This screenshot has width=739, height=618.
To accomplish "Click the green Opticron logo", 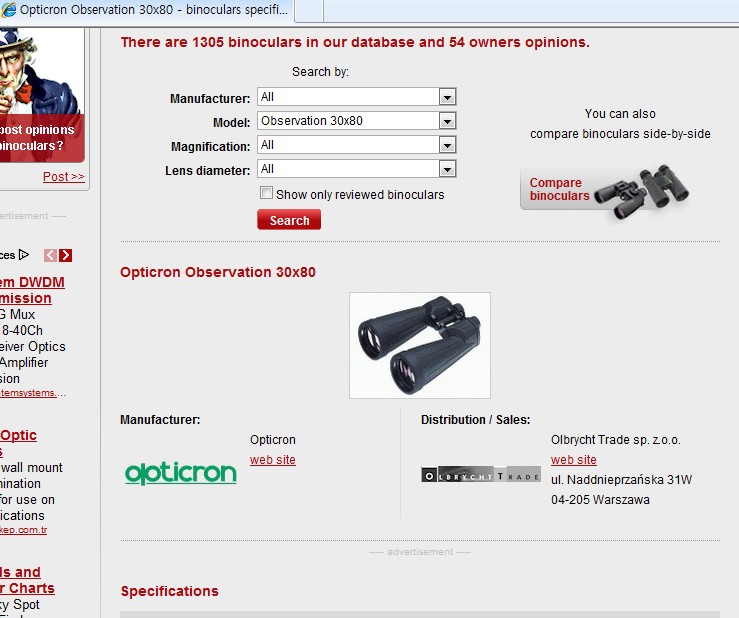I will coord(181,473).
